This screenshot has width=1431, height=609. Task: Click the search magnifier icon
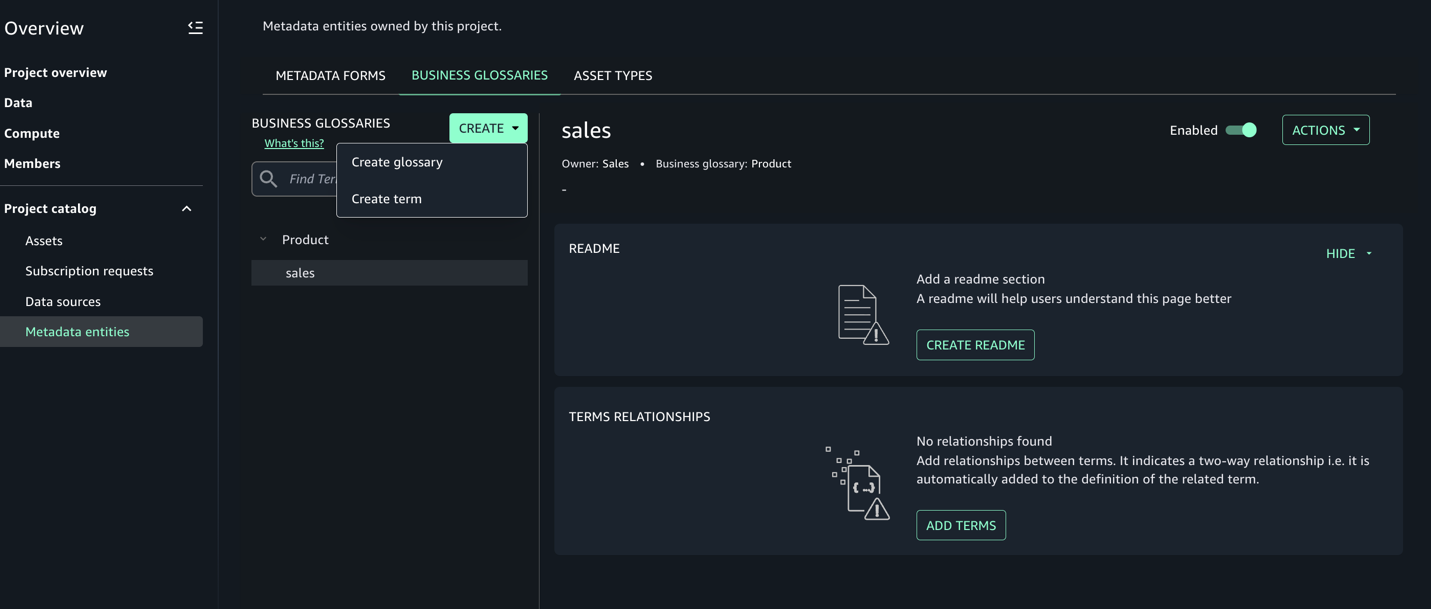(x=268, y=179)
